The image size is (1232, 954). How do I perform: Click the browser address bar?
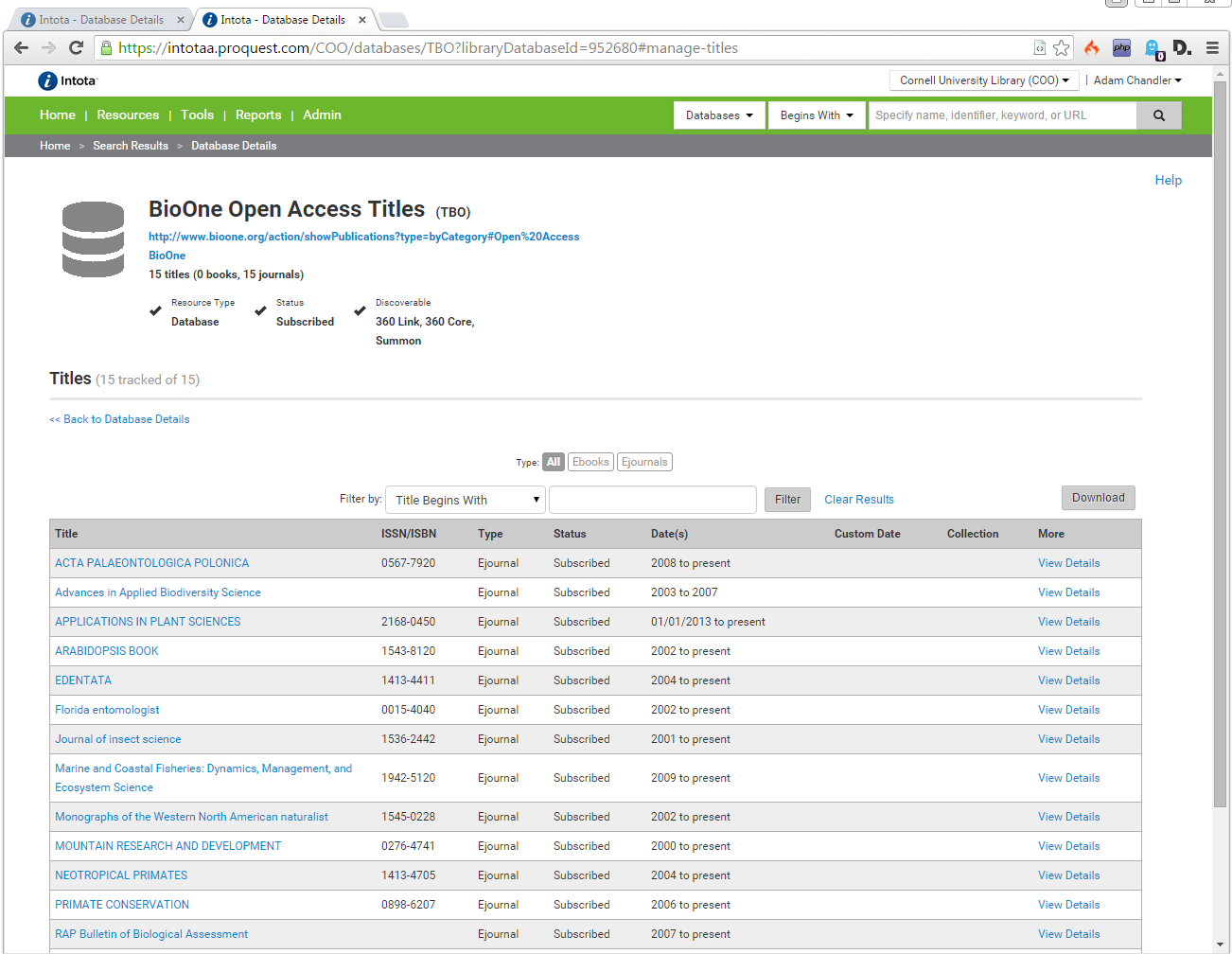coord(568,47)
